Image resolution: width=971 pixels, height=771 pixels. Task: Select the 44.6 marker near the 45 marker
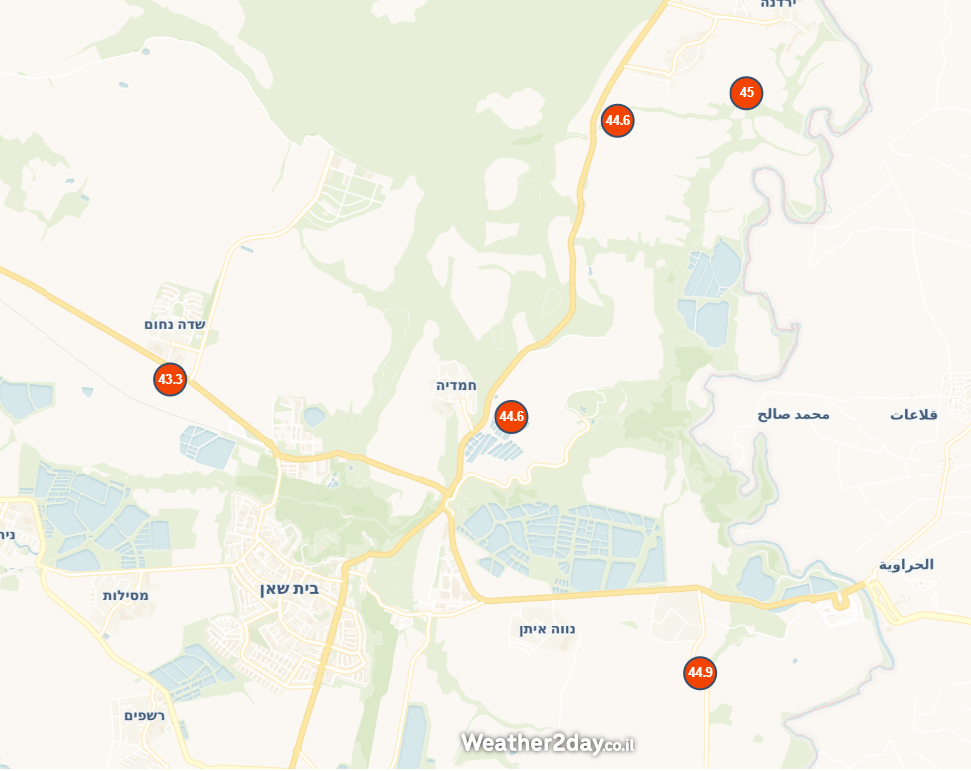(617, 120)
